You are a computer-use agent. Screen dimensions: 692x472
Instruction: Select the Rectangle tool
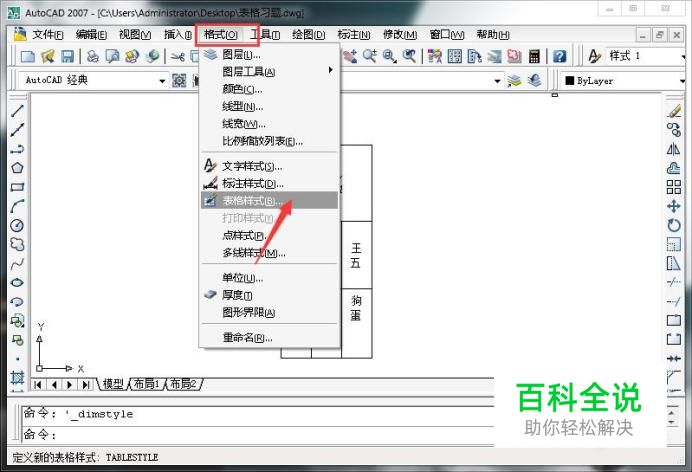17,187
